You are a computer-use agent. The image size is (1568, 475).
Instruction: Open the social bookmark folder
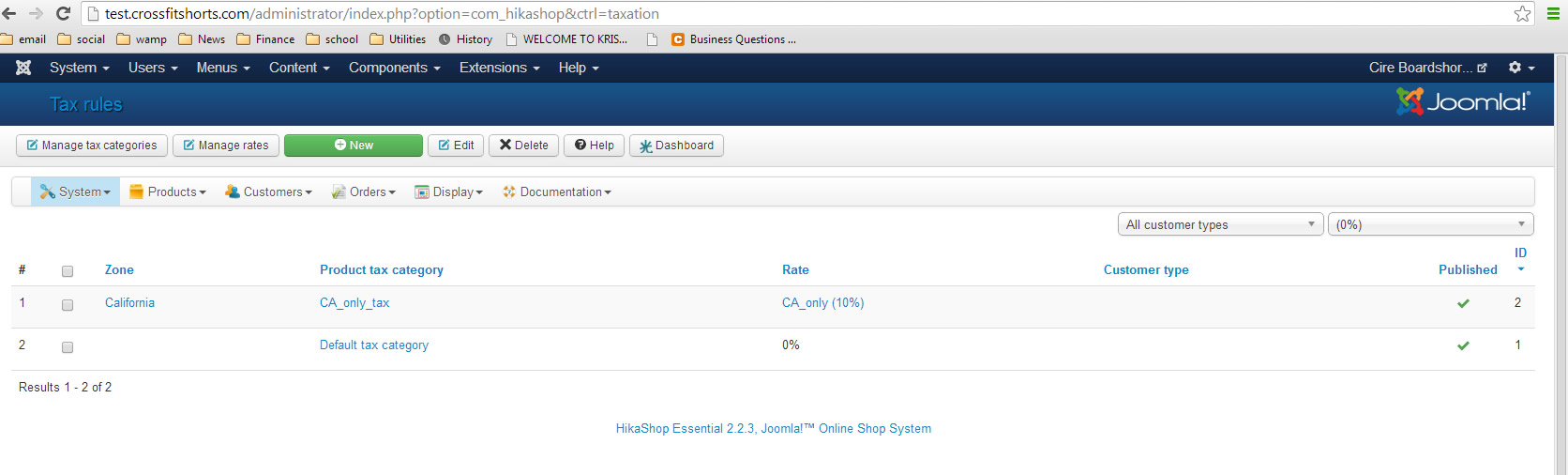(82, 39)
